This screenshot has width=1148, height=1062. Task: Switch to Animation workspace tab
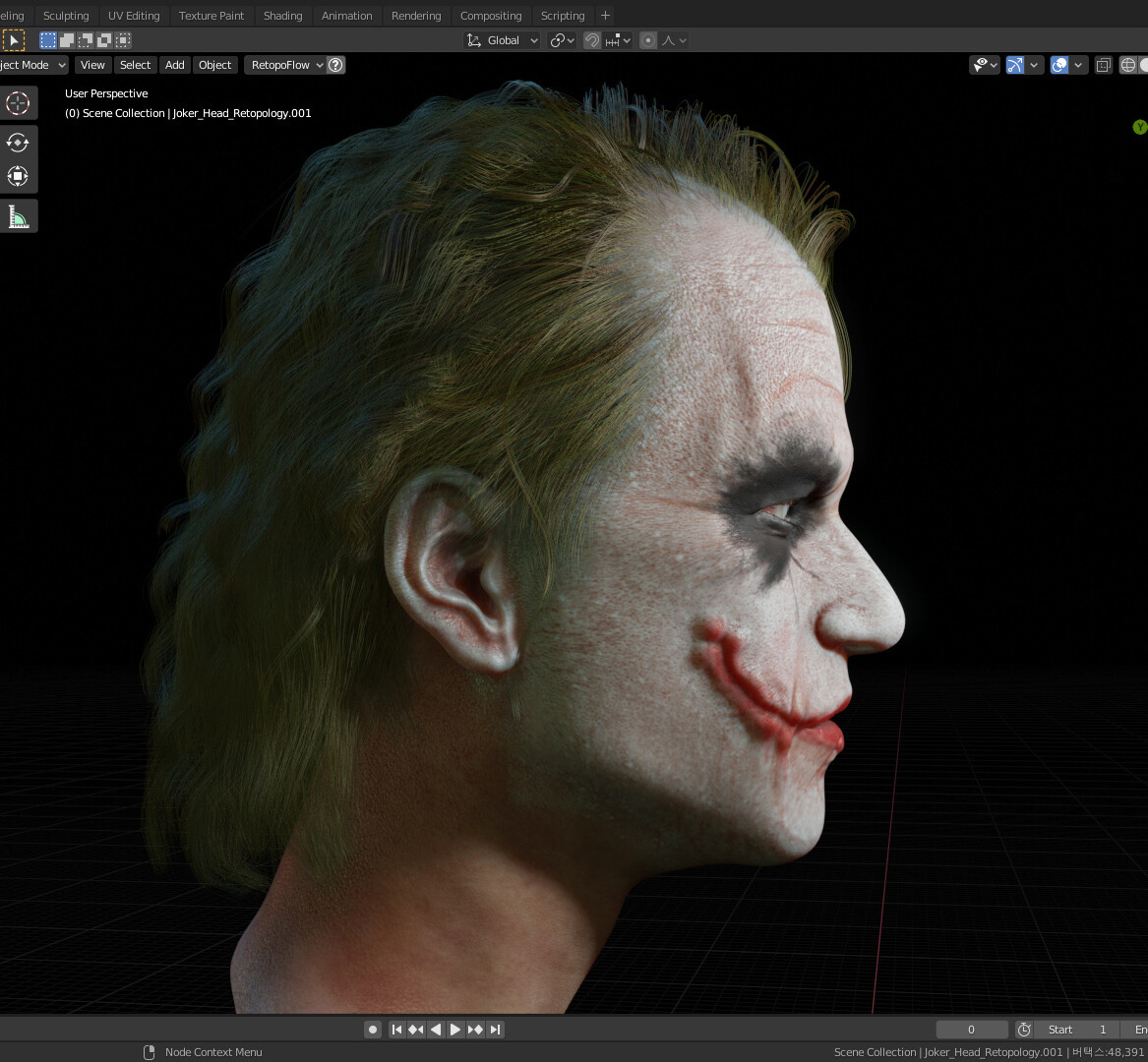347,16
